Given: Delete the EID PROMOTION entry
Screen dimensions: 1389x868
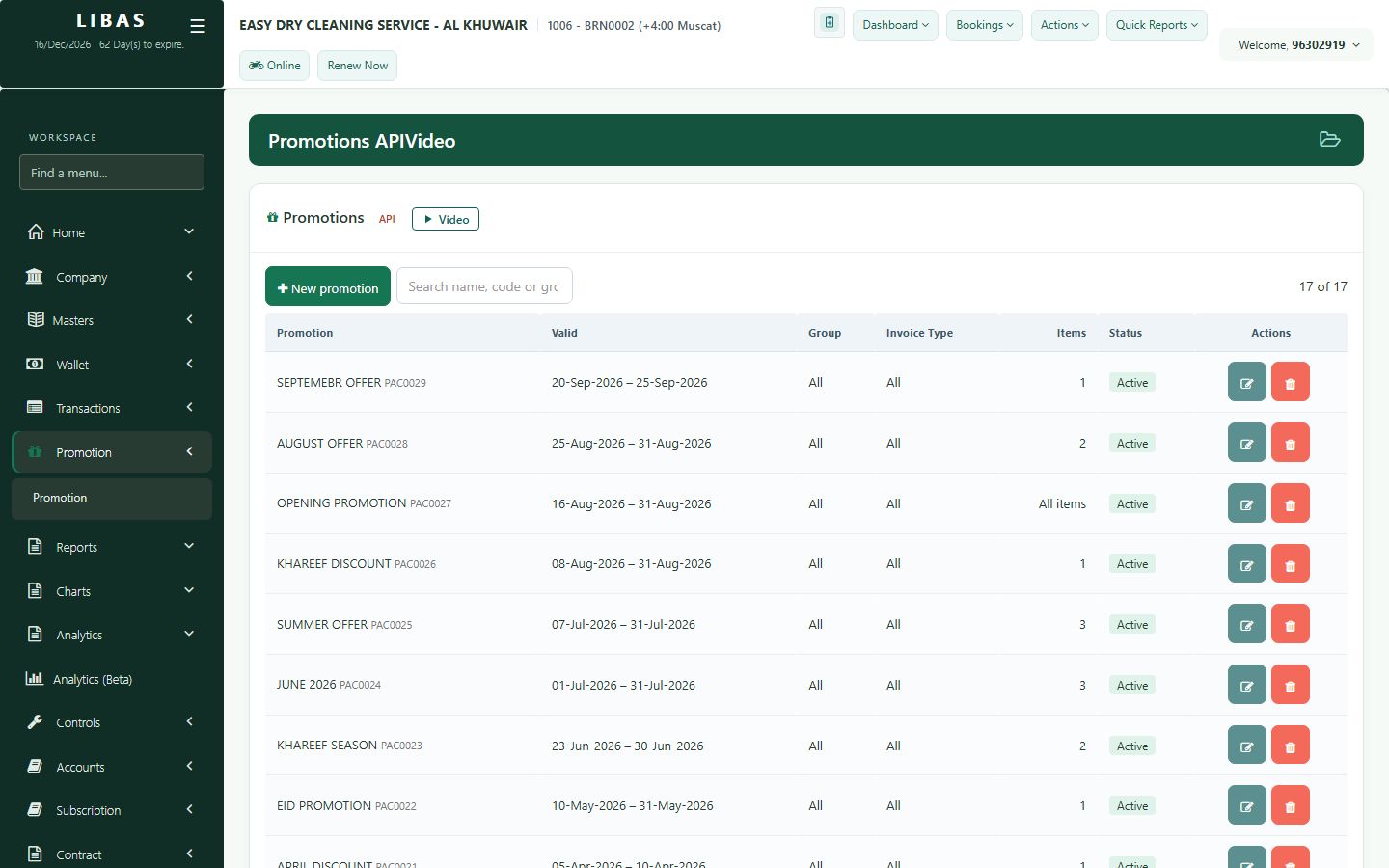Looking at the screenshot, I should 1291,805.
